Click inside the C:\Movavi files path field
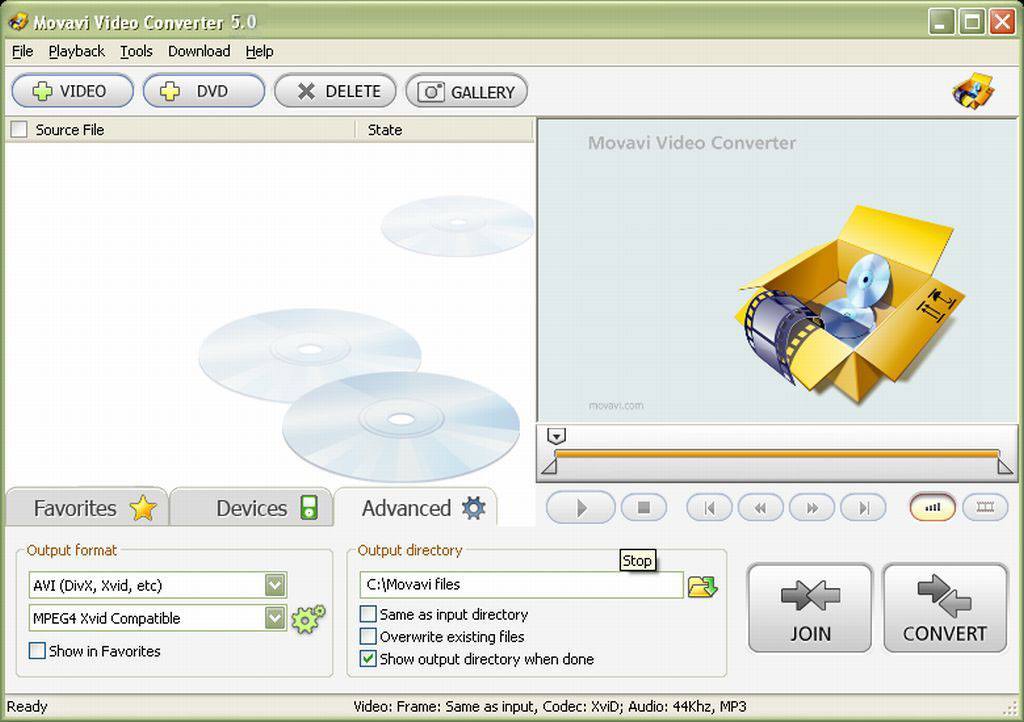 pos(520,586)
